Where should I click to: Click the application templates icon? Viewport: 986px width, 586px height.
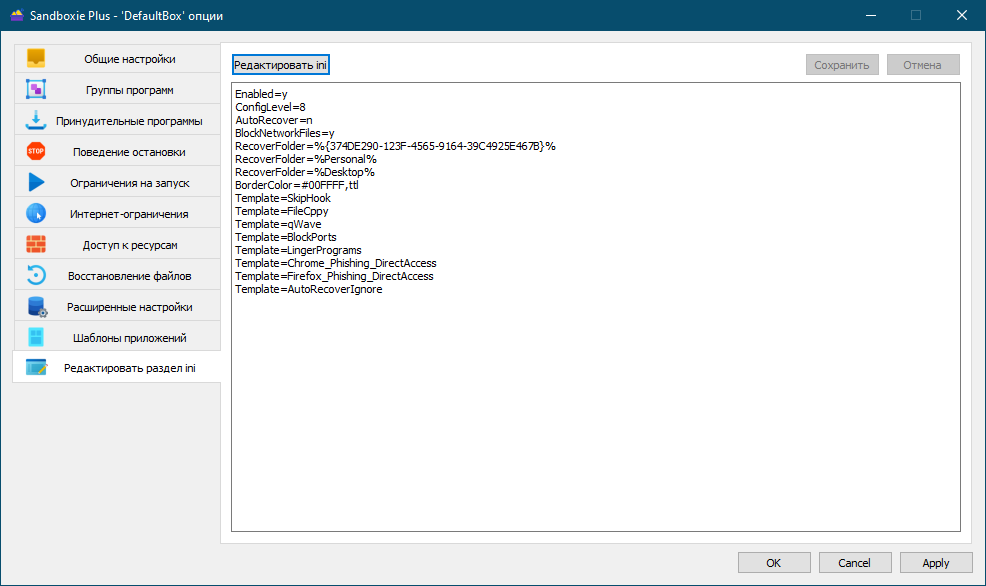(x=36, y=337)
